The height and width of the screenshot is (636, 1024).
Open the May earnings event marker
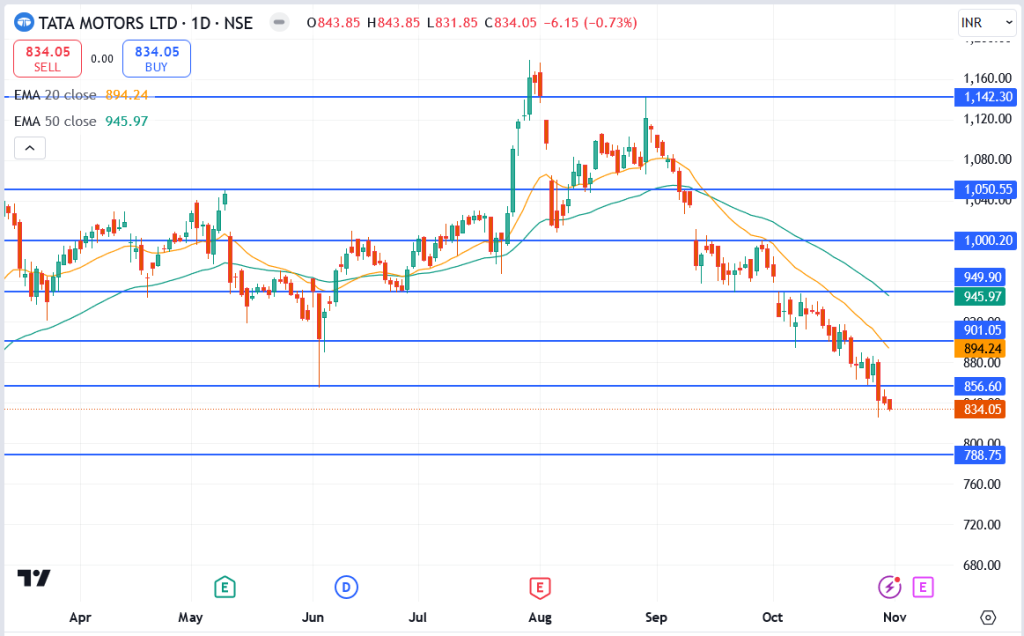click(x=225, y=587)
